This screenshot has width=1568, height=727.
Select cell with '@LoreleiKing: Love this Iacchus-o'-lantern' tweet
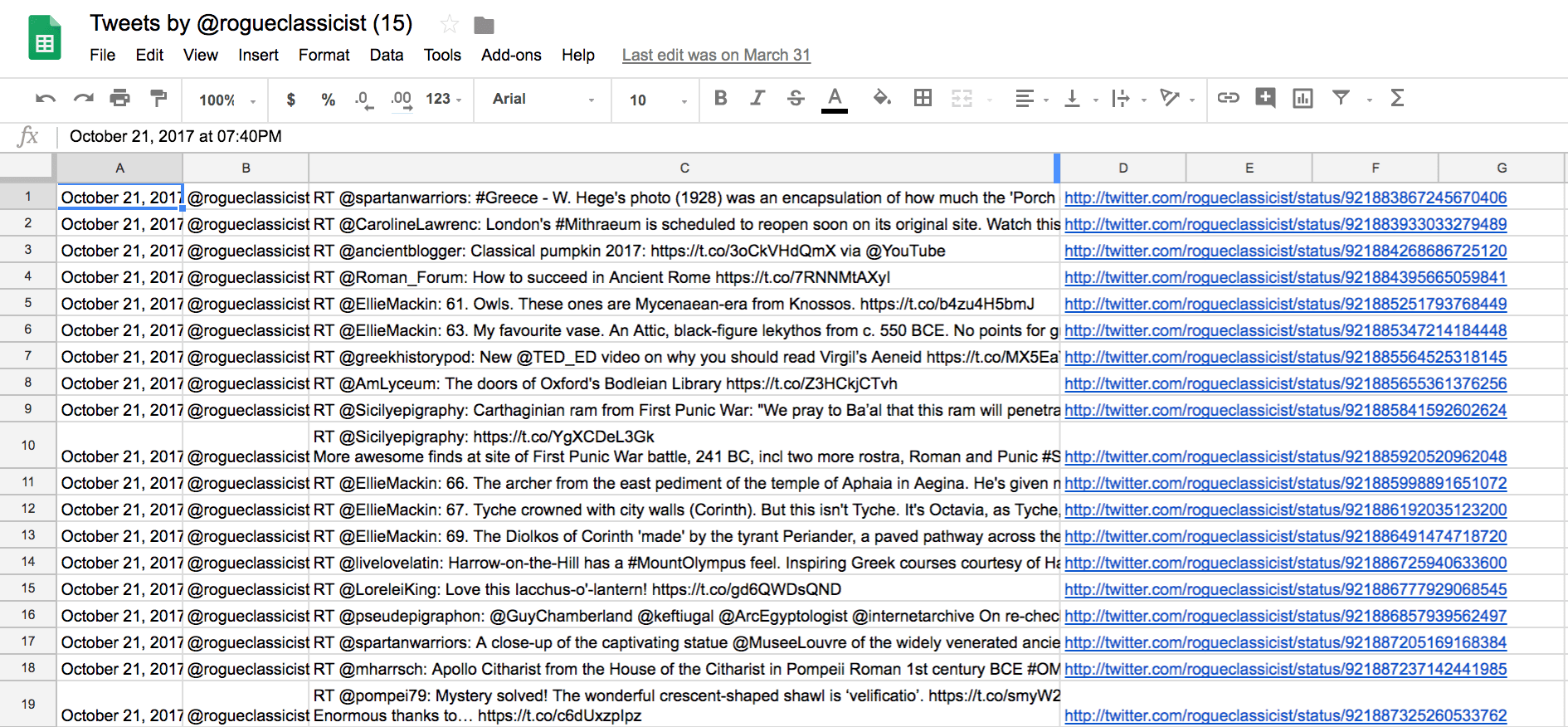coord(684,589)
